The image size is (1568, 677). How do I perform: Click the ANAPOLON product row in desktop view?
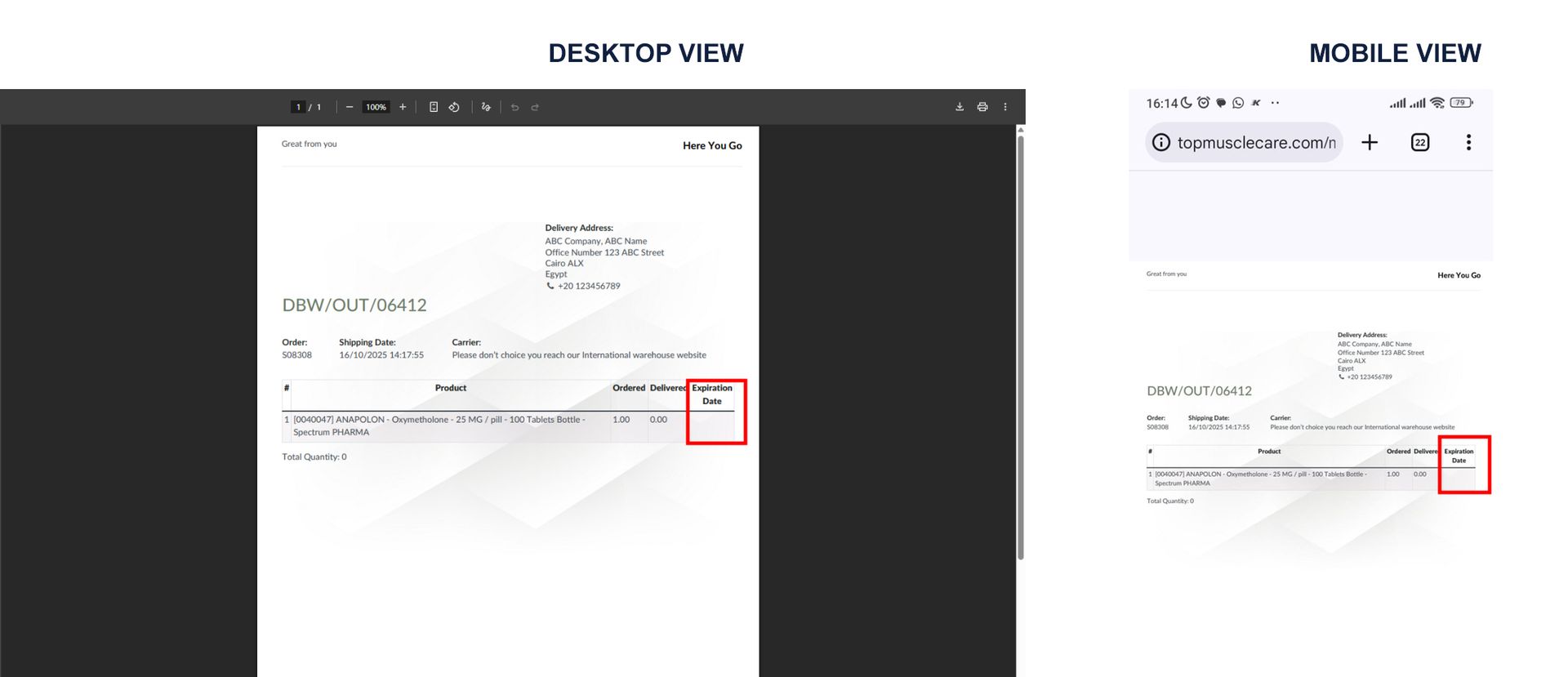[507, 426]
